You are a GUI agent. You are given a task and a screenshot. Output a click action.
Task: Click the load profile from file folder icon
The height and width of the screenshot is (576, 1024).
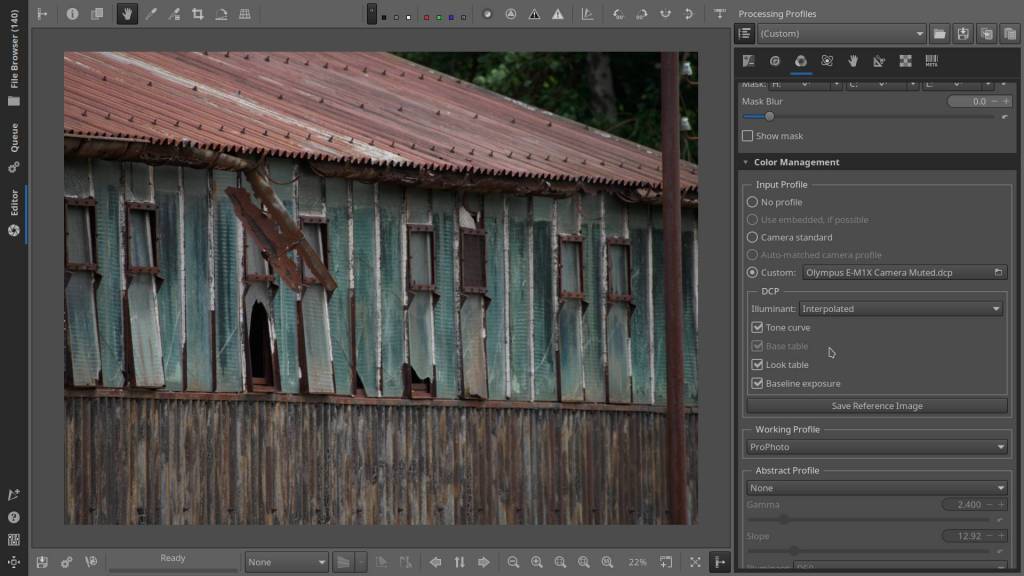coord(940,34)
